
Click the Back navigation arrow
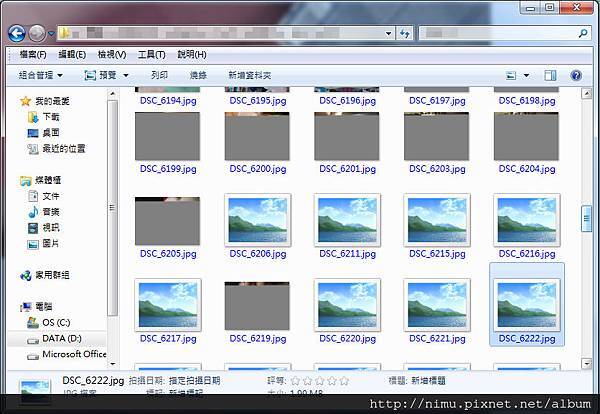tap(17, 34)
